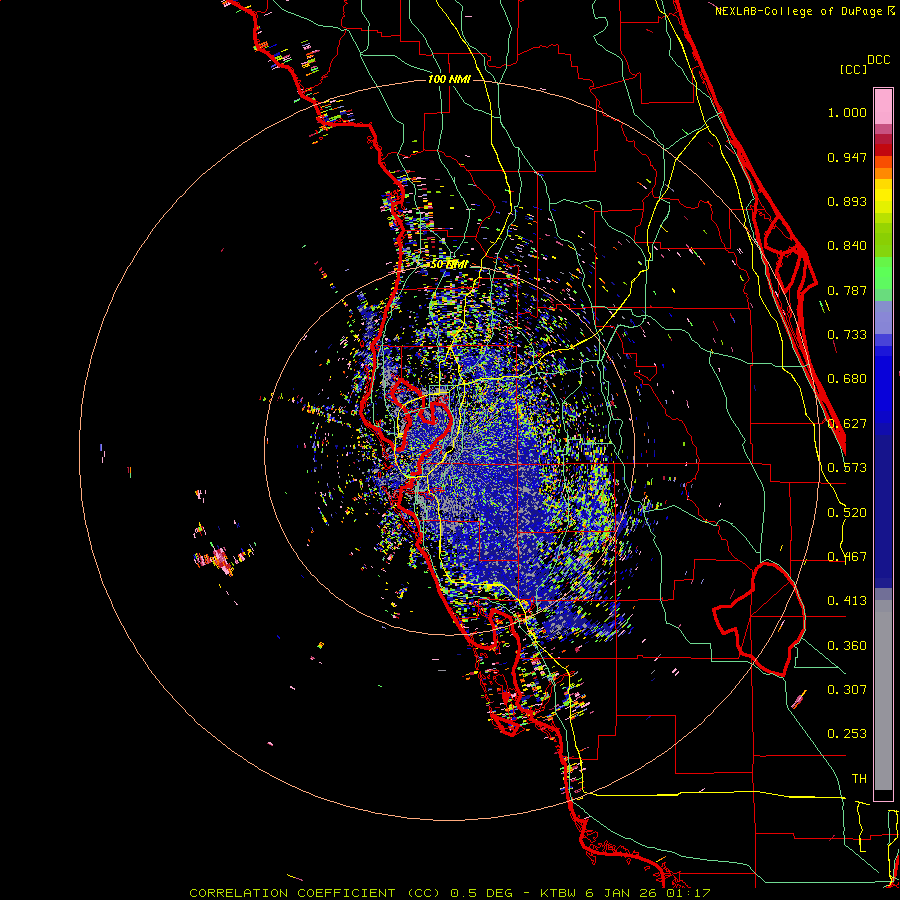Viewport: 900px width, 900px height.
Task: Click the yellow segment of the color bar
Action: pos(883,196)
